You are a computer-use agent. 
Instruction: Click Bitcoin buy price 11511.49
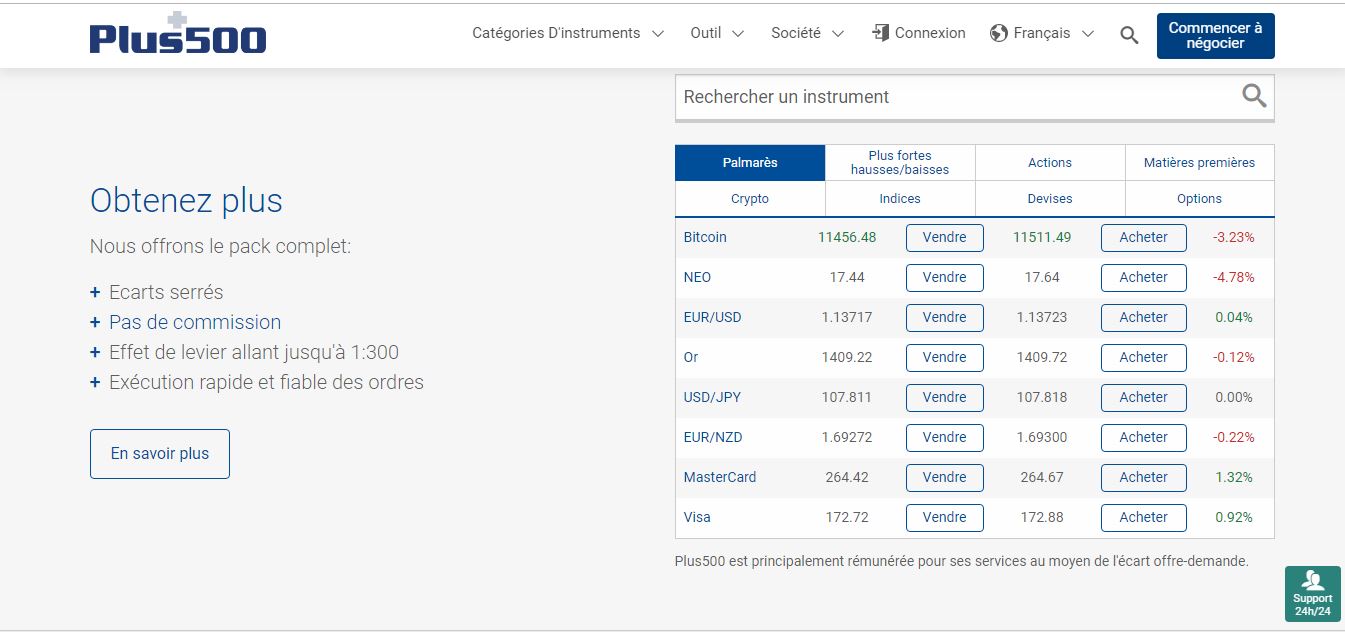[1042, 237]
